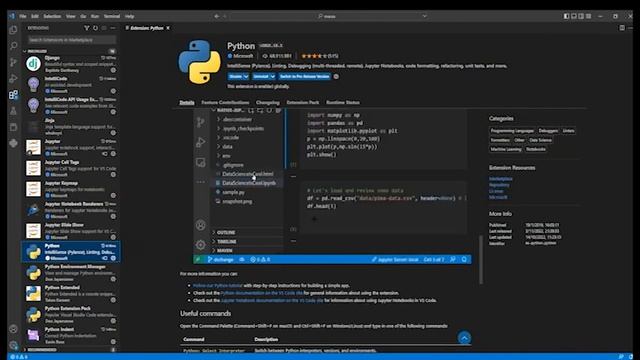Screen dimensions: 640x360
Task: Switch to the Runtime Status tab
Action: coord(343,102)
